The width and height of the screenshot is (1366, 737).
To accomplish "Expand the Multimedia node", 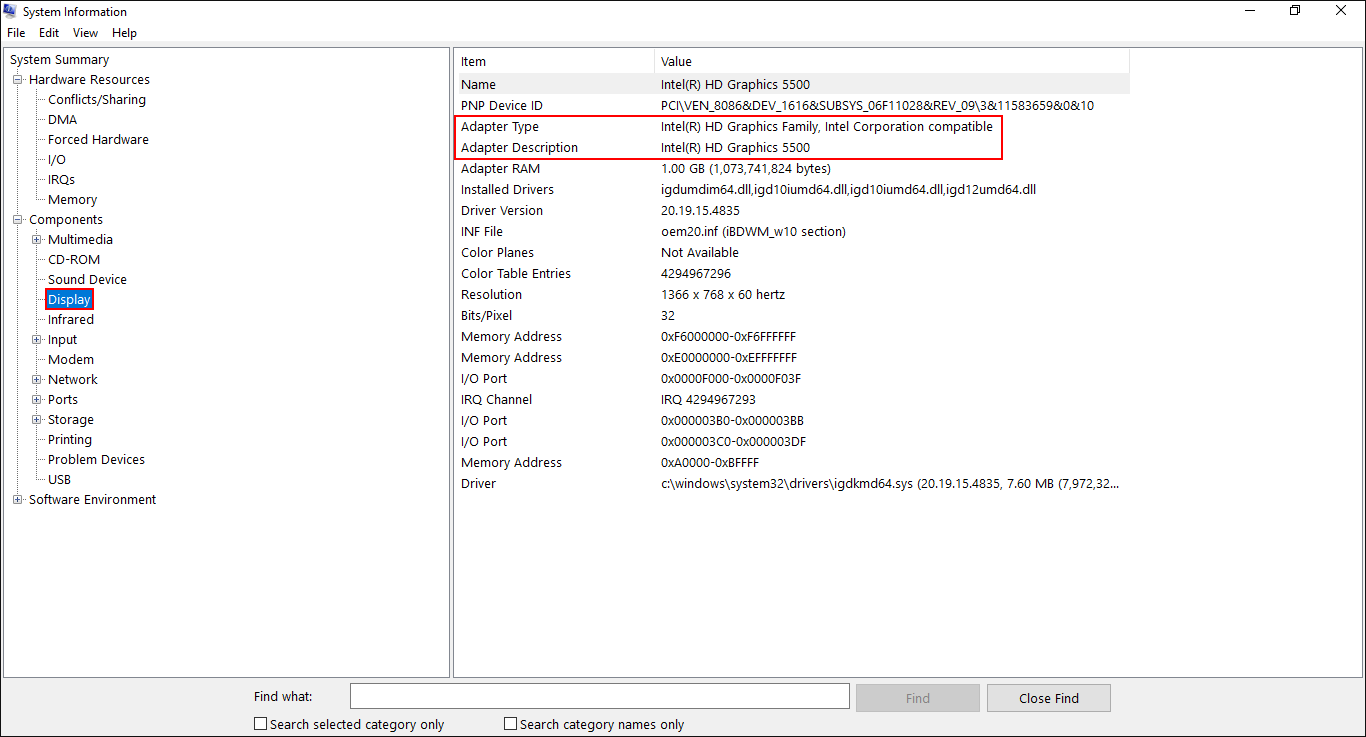I will click(37, 240).
